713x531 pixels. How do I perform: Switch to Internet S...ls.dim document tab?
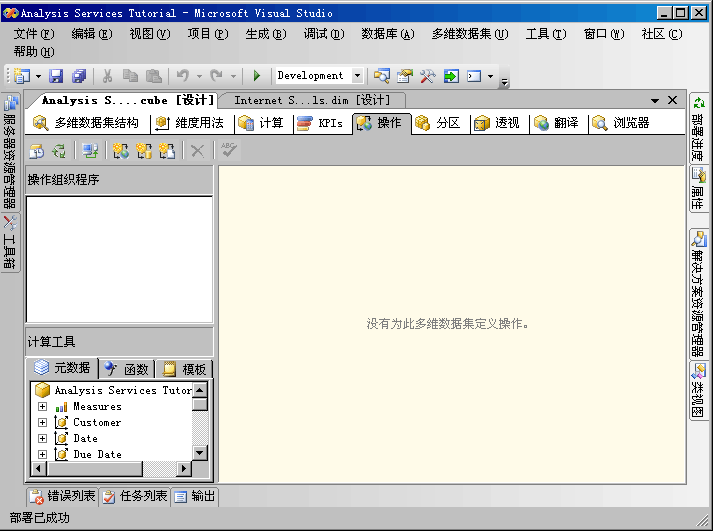tap(312, 100)
